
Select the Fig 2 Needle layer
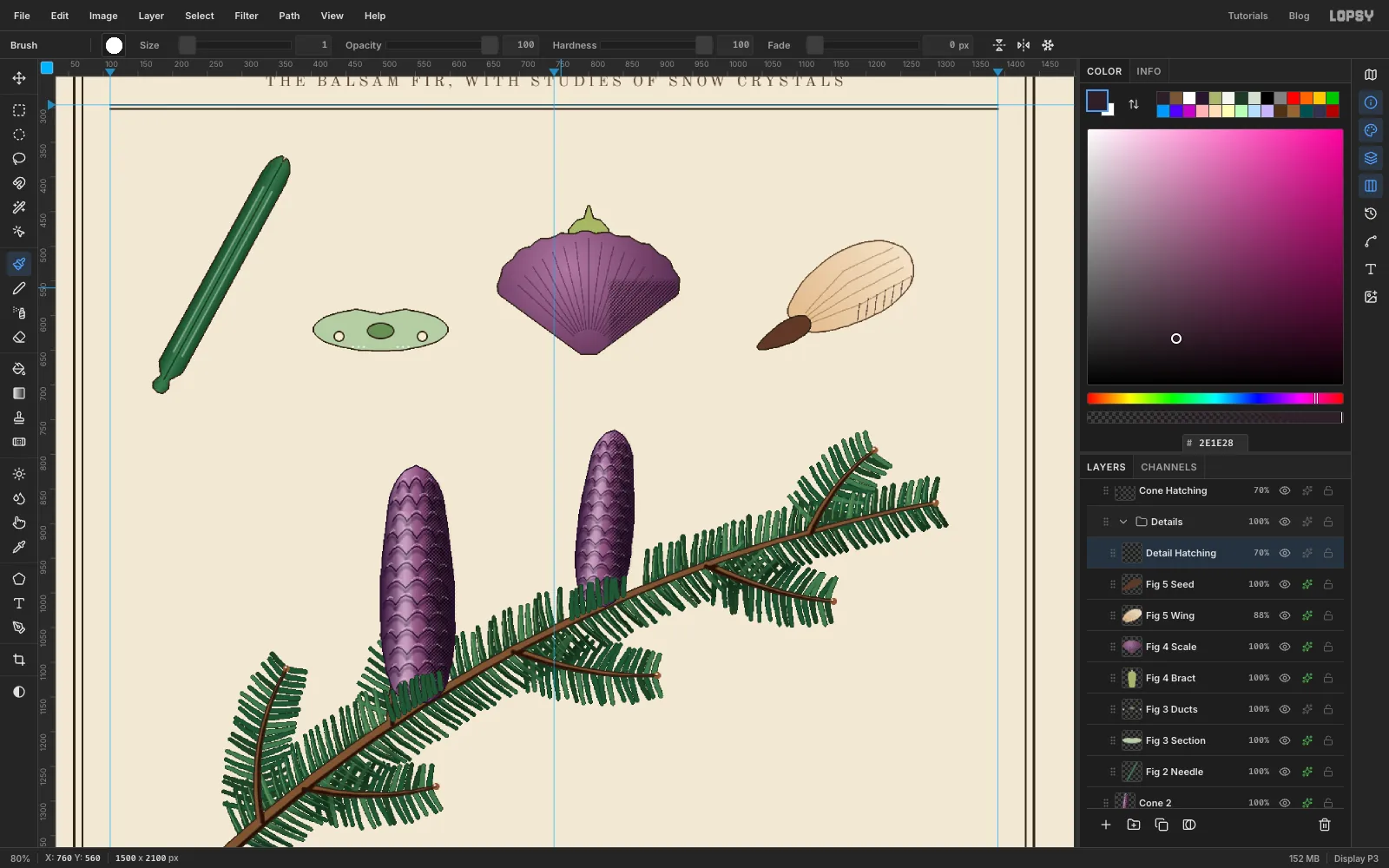pos(1215,772)
